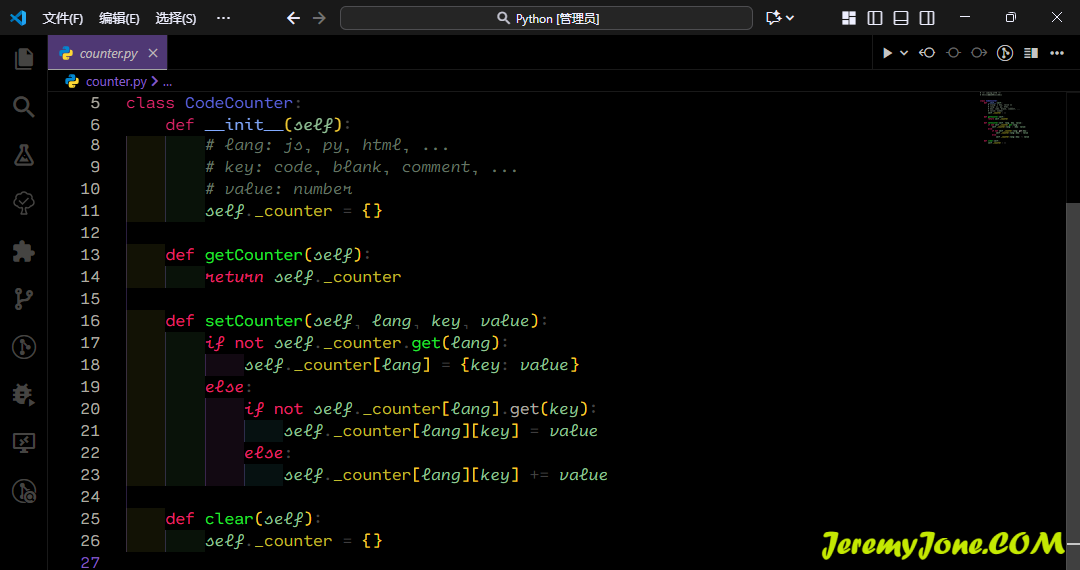The image size is (1080, 570).
Task: Click the Customize Layout icon
Action: (849, 18)
